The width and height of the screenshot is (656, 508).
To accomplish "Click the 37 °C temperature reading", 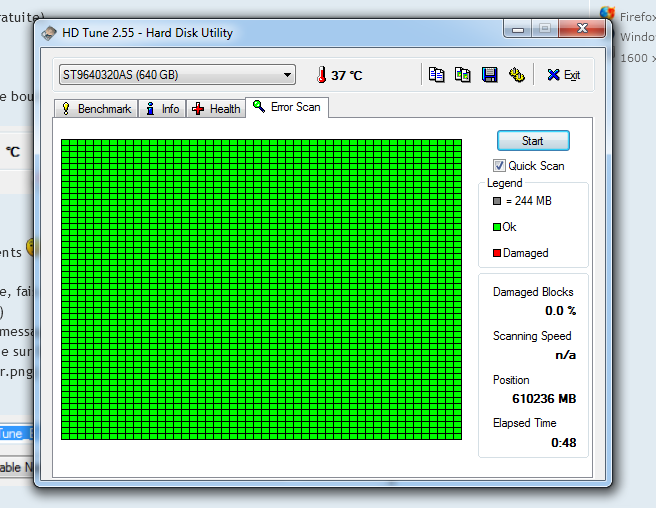I will click(346, 76).
